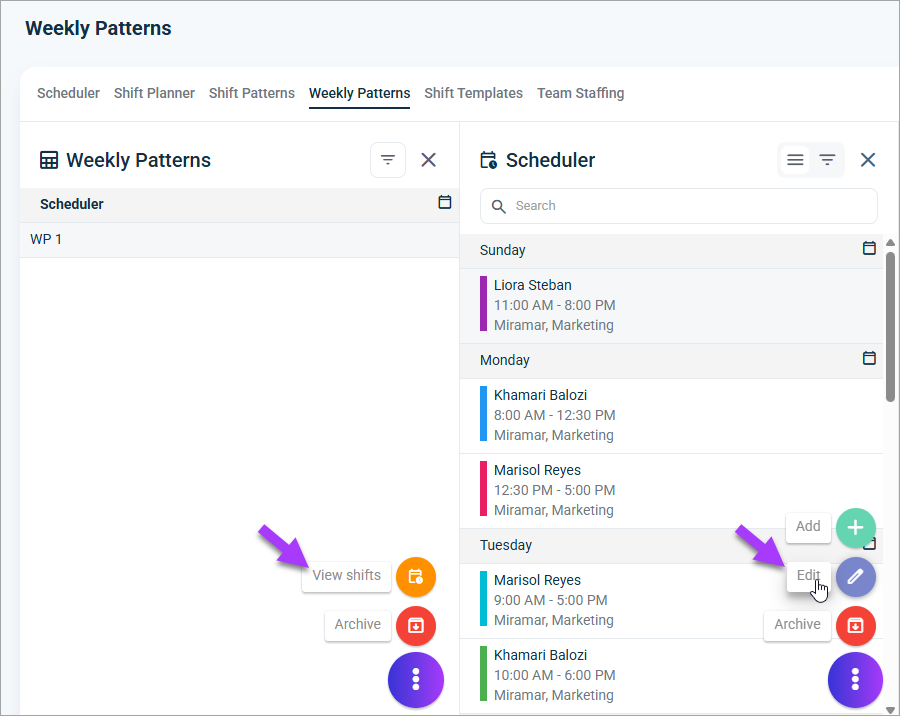Open the purple three-dots menu in Weekly Patterns
This screenshot has width=900, height=716.
(416, 680)
